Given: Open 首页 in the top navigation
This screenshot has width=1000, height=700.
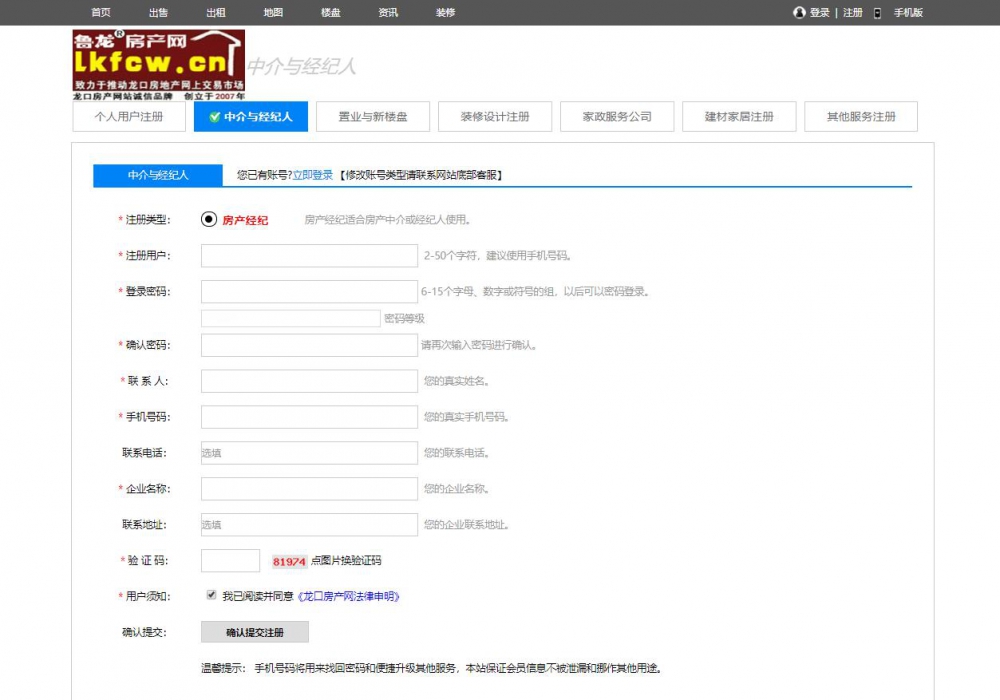Looking at the screenshot, I should [101, 13].
